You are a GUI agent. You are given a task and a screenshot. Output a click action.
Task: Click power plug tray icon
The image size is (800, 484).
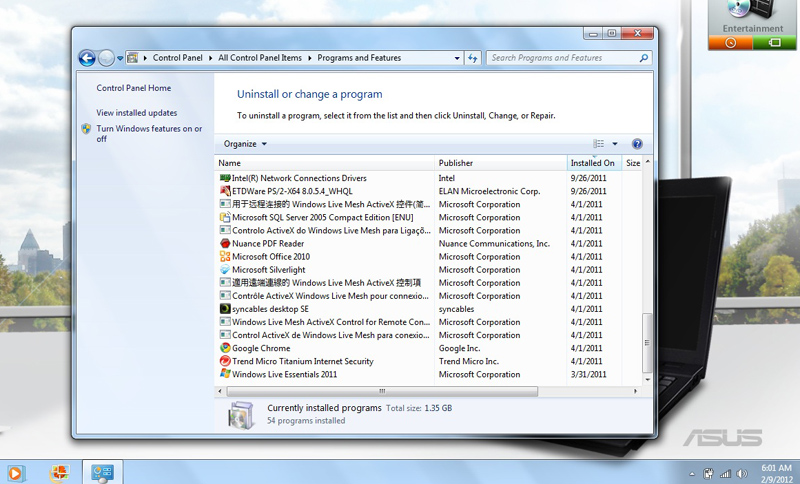[x=708, y=474]
